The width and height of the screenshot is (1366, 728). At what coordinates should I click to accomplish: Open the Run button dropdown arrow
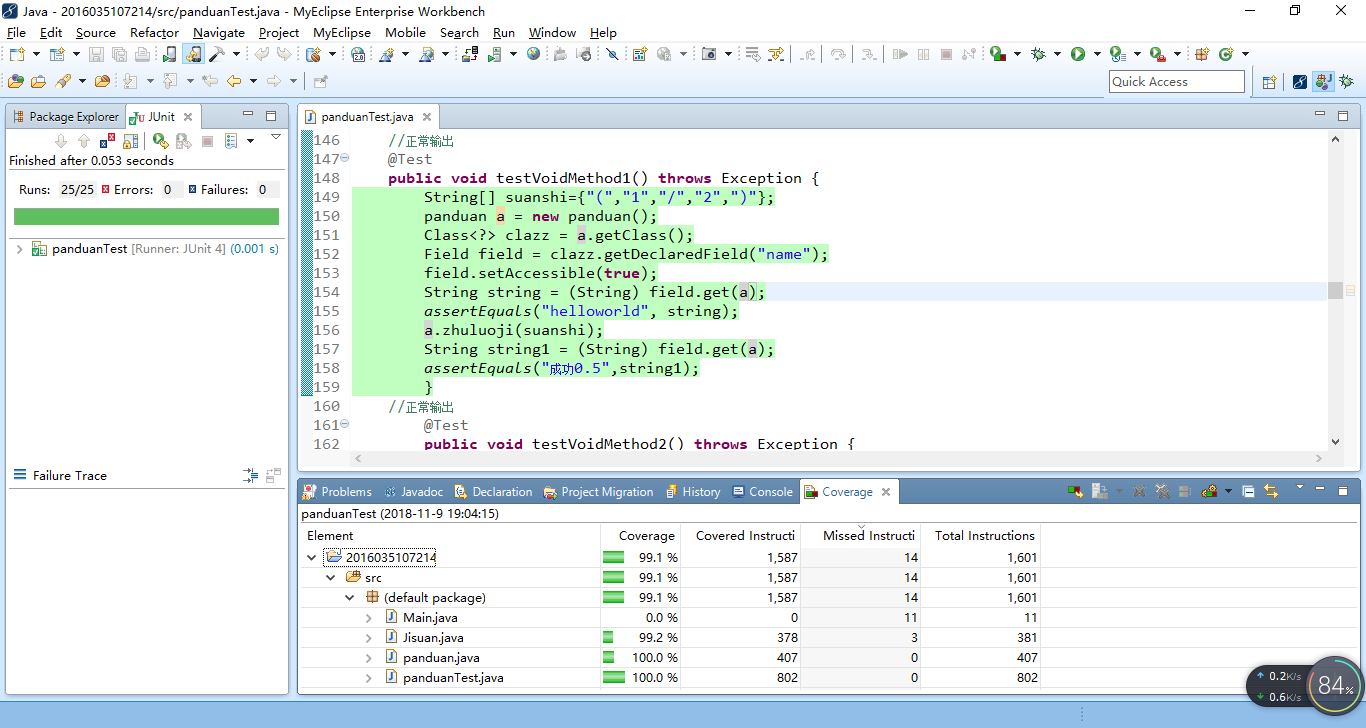pyautogui.click(x=1097, y=54)
